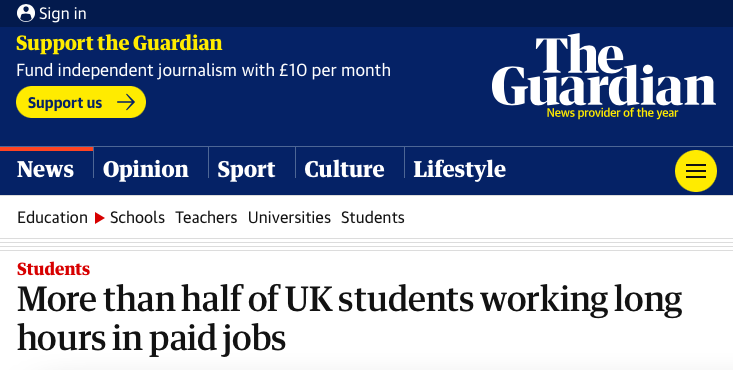Click the arrow inside Support us button

tap(126, 102)
